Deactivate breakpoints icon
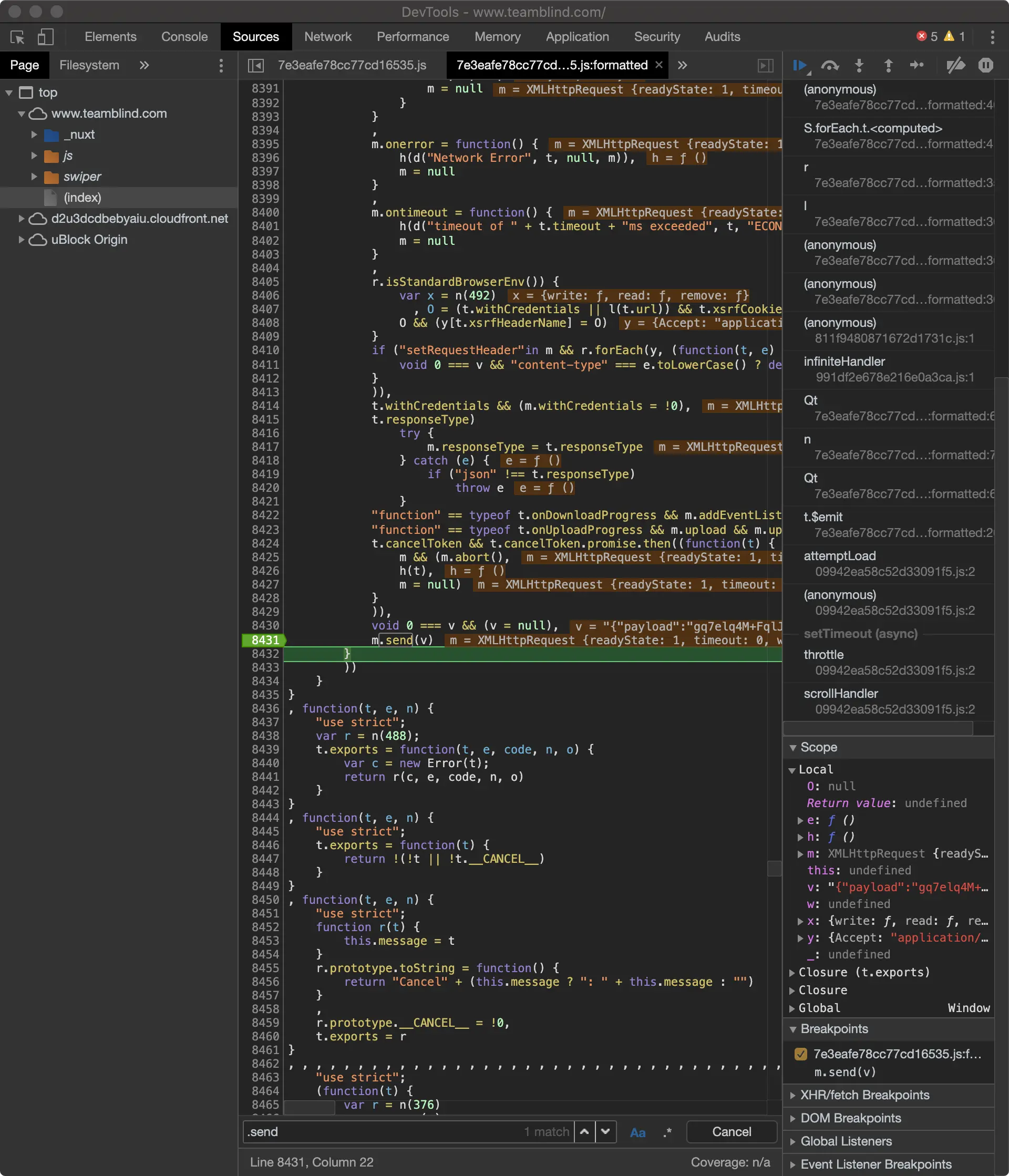 click(x=955, y=66)
